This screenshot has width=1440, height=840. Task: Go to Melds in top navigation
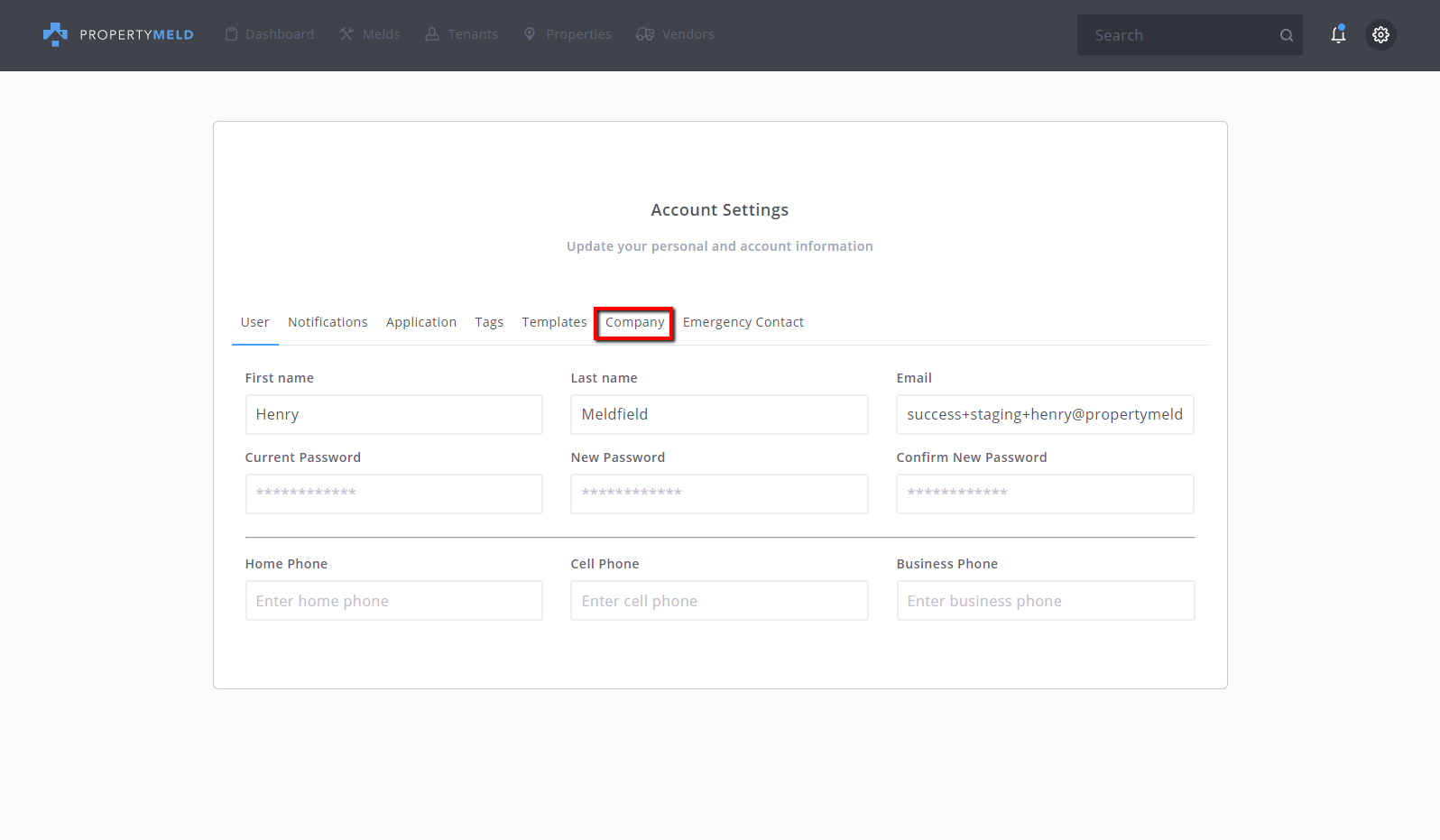point(370,34)
